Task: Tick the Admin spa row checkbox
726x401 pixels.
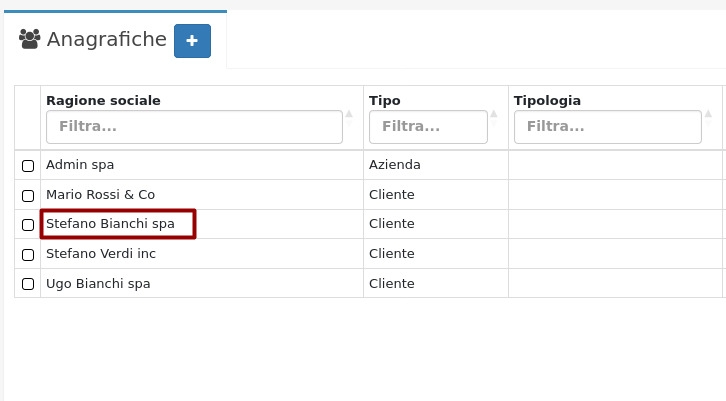Action: pos(28,166)
